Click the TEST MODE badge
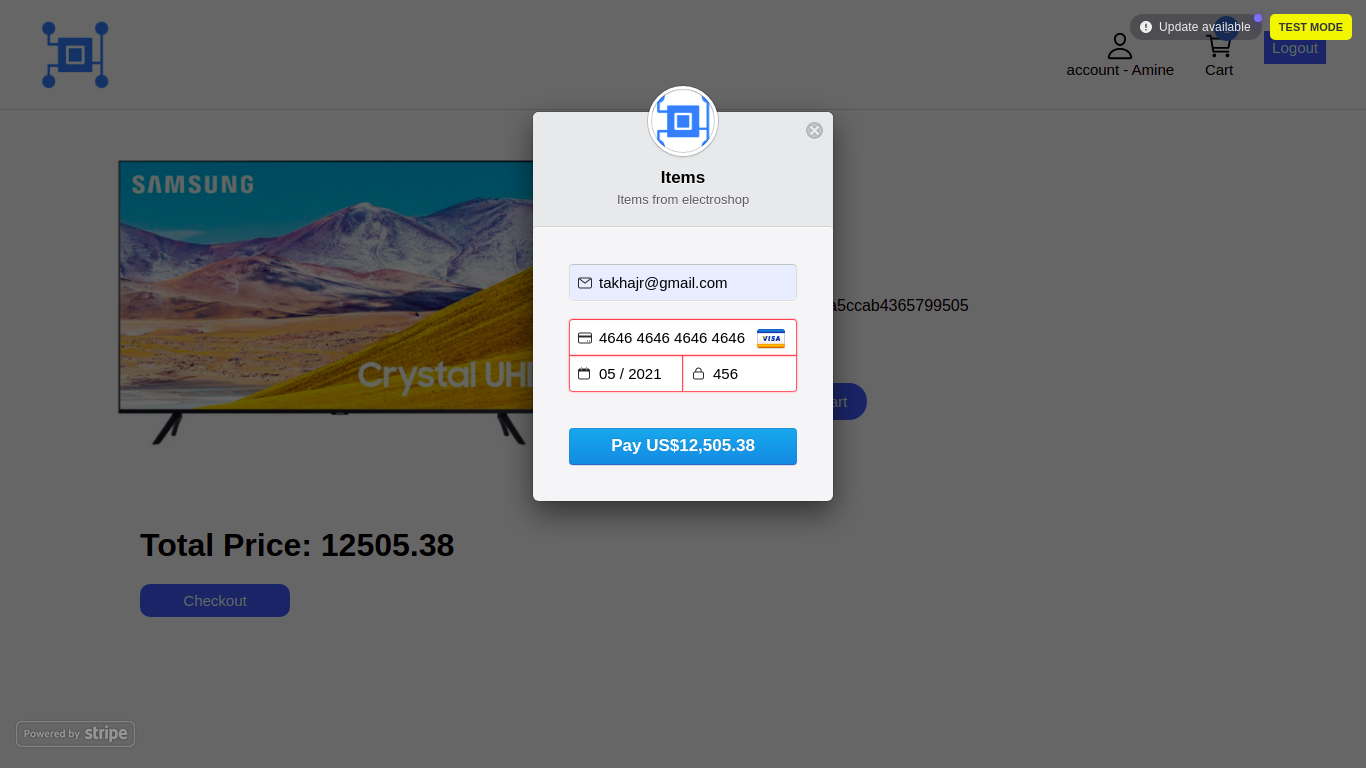Image resolution: width=1366 pixels, height=768 pixels. click(1311, 27)
